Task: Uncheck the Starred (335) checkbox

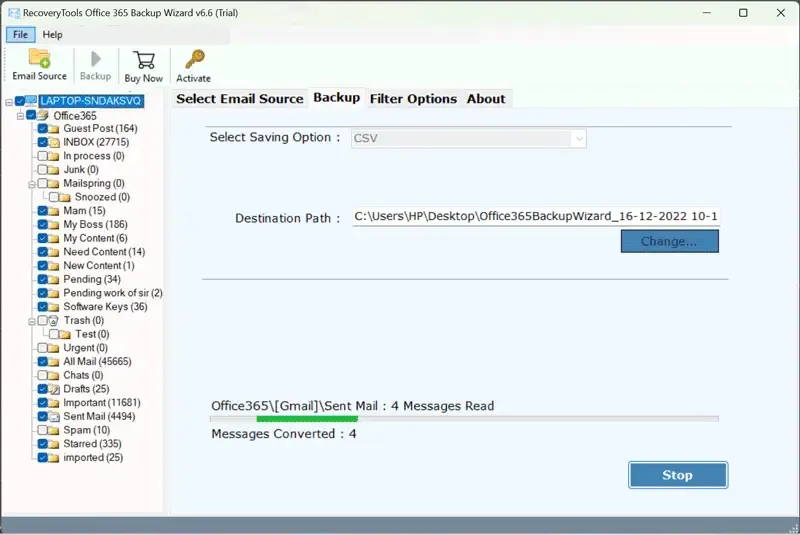Action: click(42, 444)
